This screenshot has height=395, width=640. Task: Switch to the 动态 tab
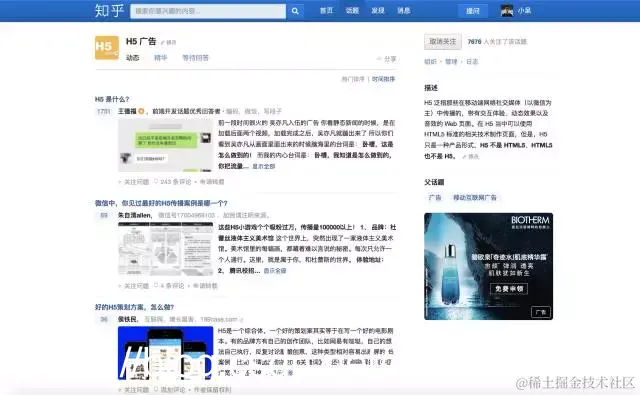coord(132,58)
